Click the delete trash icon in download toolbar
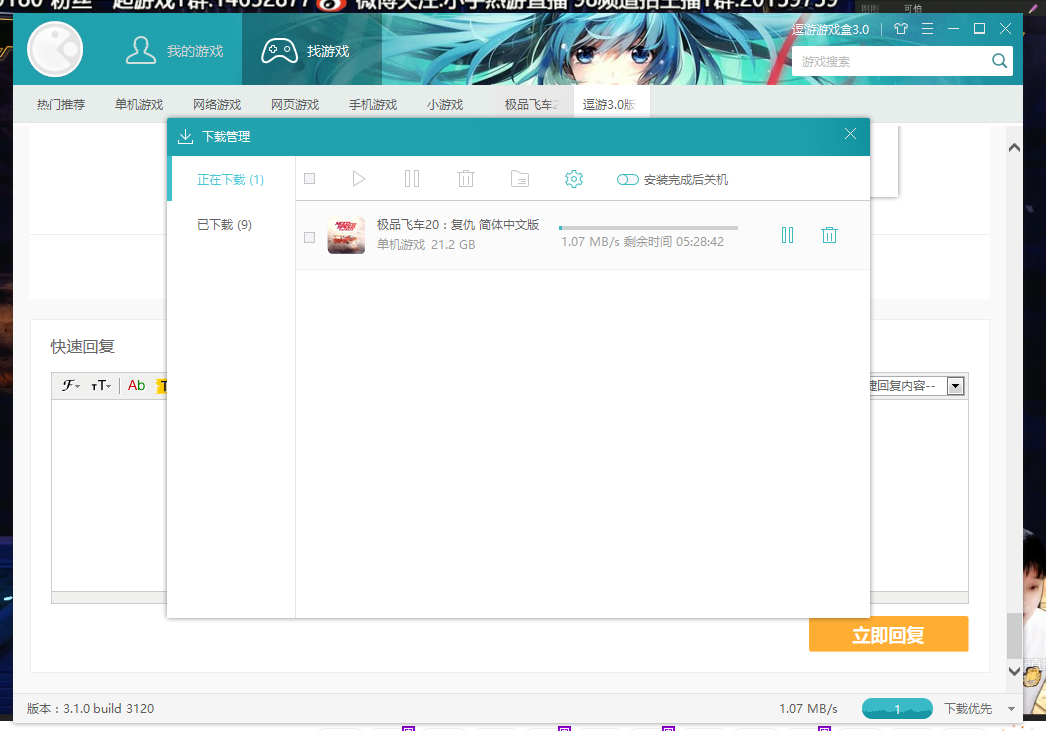The height and width of the screenshot is (731, 1046). (x=466, y=179)
